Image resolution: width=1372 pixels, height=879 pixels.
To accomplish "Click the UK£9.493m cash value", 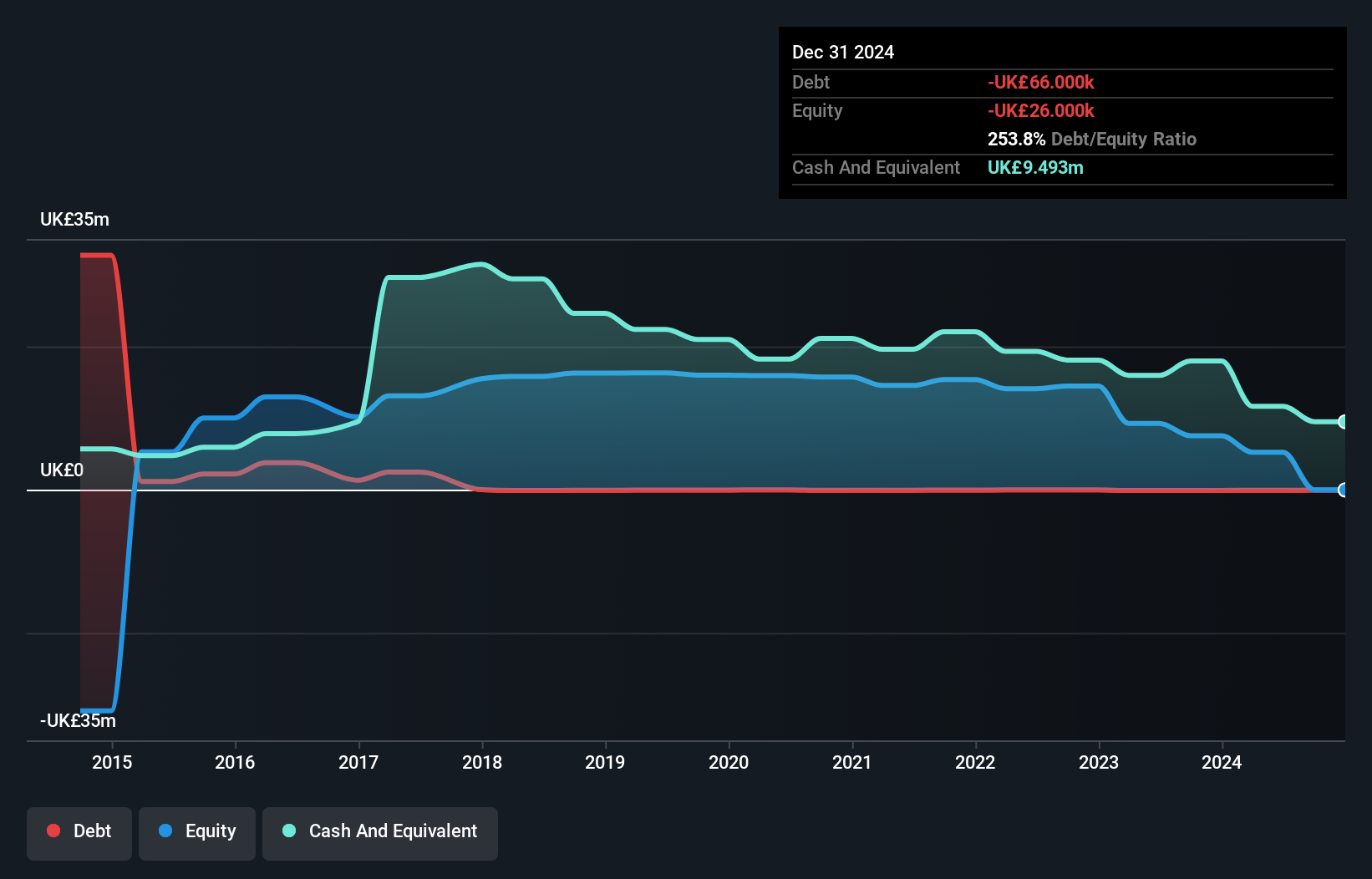I will [1035, 167].
